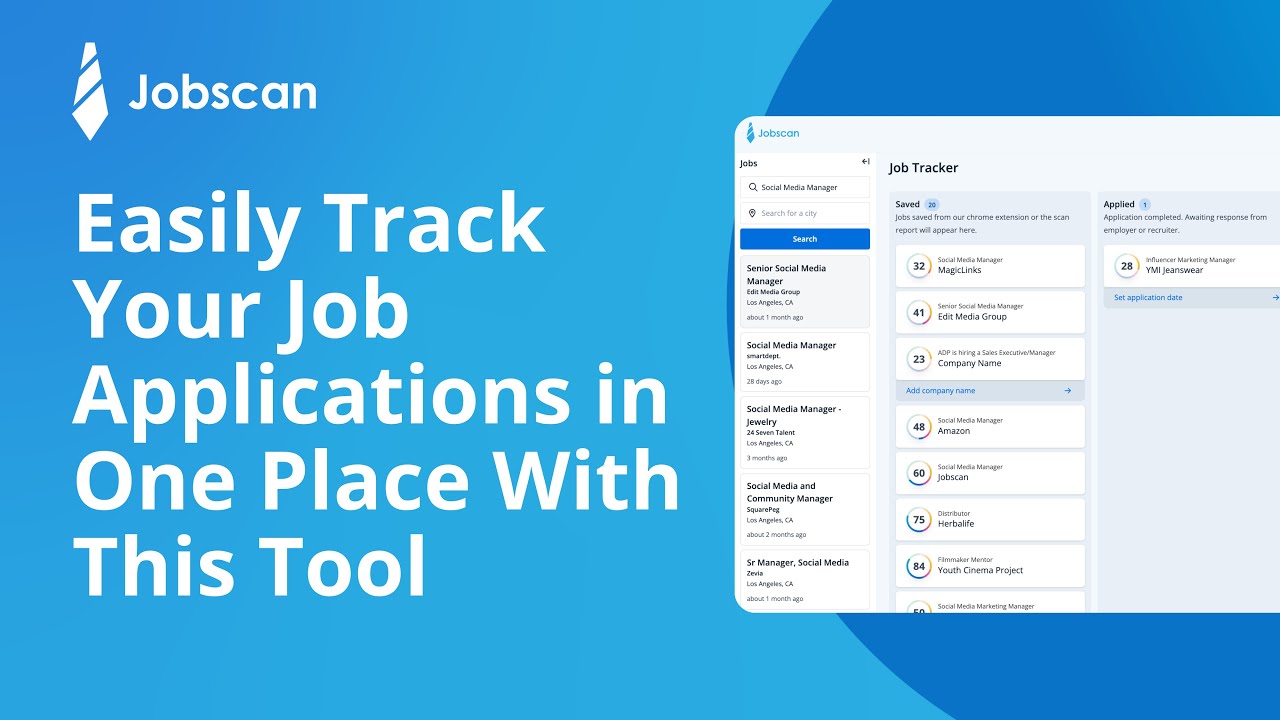Screen dimensions: 1280x720
Task: Click the 28 days ago timestamp
Action: pos(764,381)
